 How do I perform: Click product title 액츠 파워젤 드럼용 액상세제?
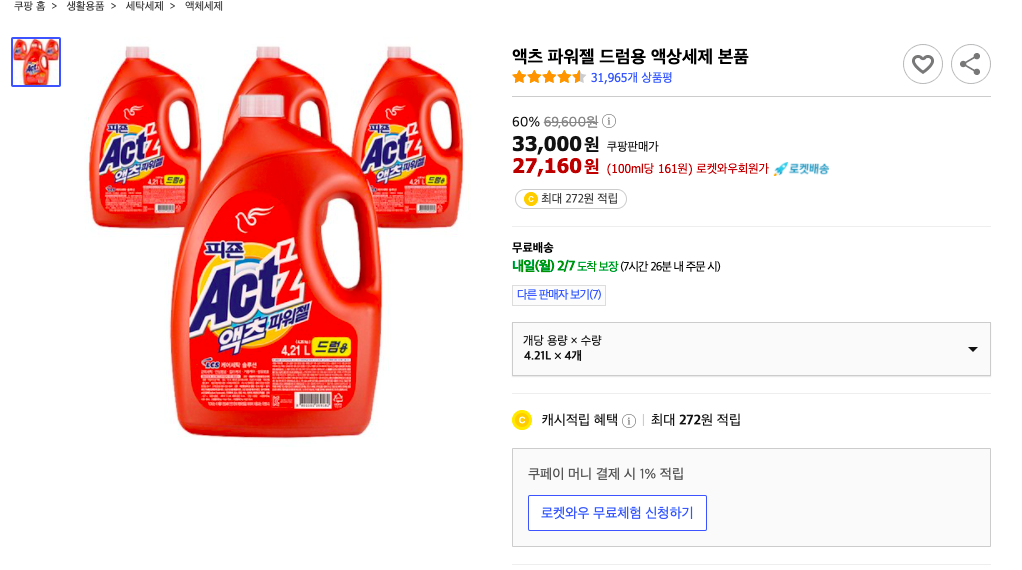(x=629, y=56)
